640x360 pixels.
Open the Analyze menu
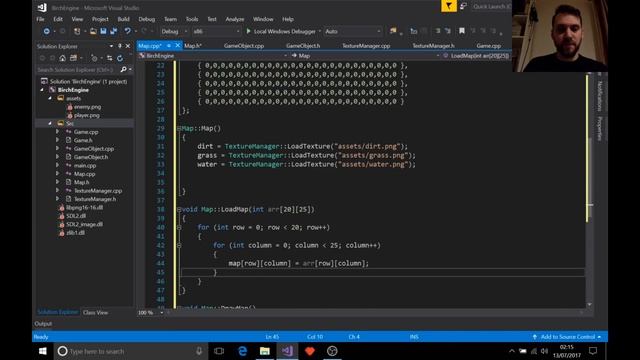(235, 19)
